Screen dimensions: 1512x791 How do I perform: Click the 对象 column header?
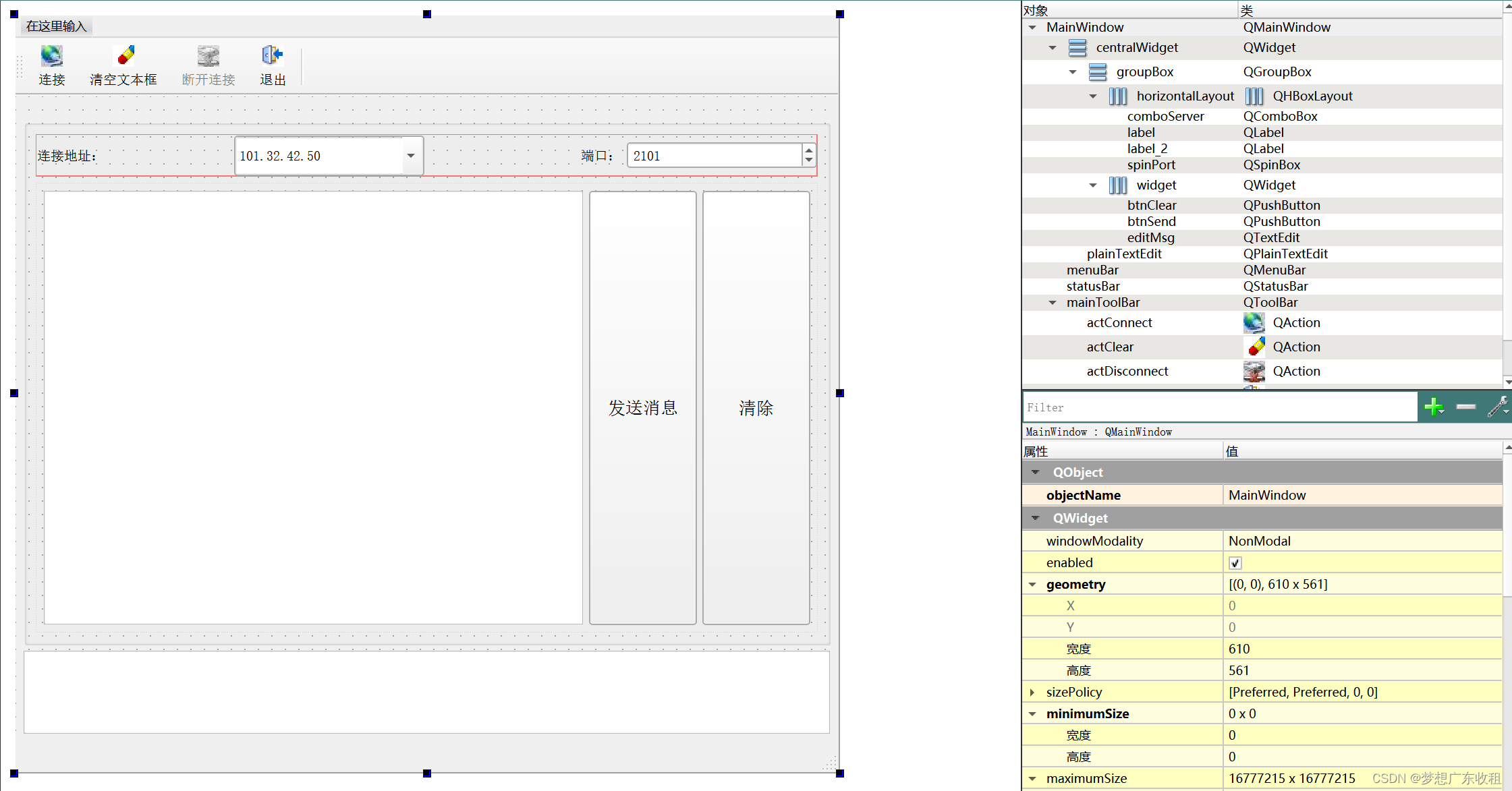click(1129, 10)
